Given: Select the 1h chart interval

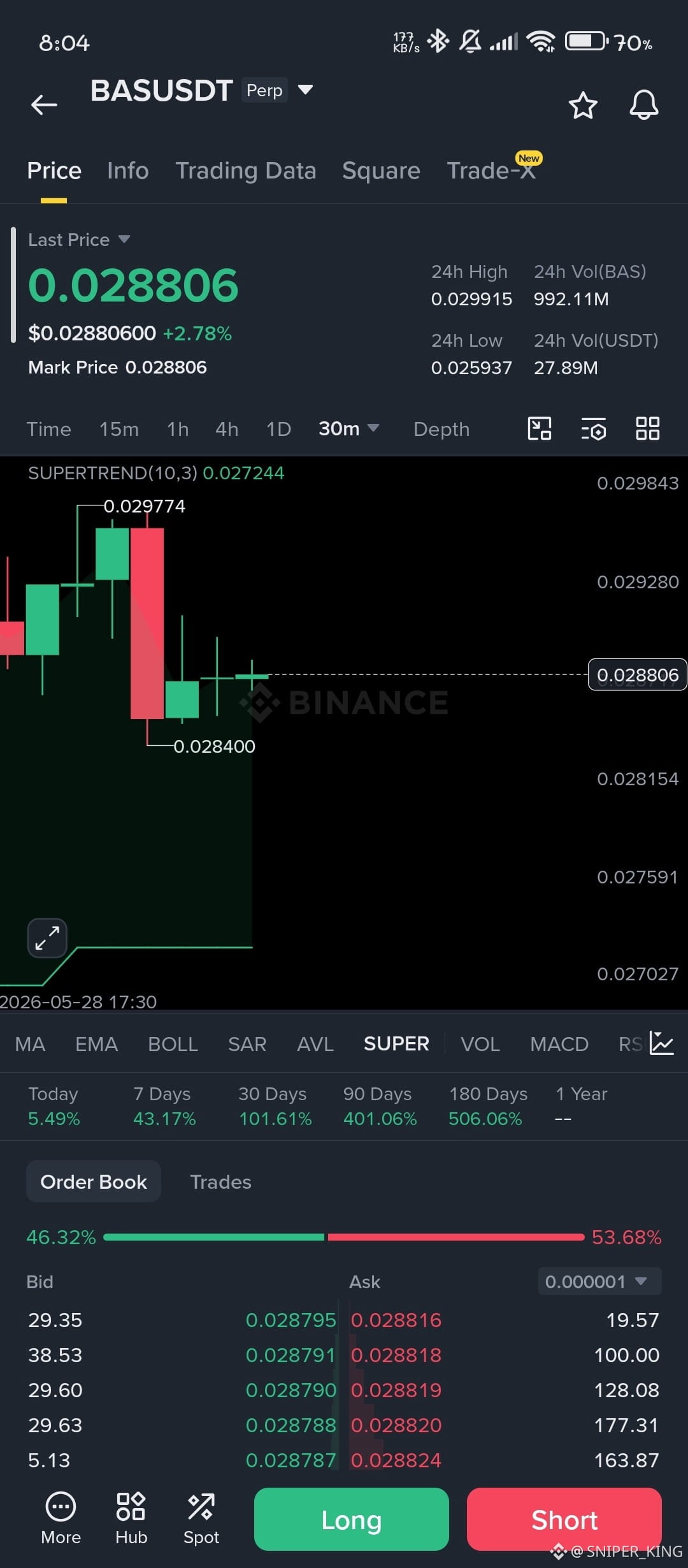Looking at the screenshot, I should (178, 429).
